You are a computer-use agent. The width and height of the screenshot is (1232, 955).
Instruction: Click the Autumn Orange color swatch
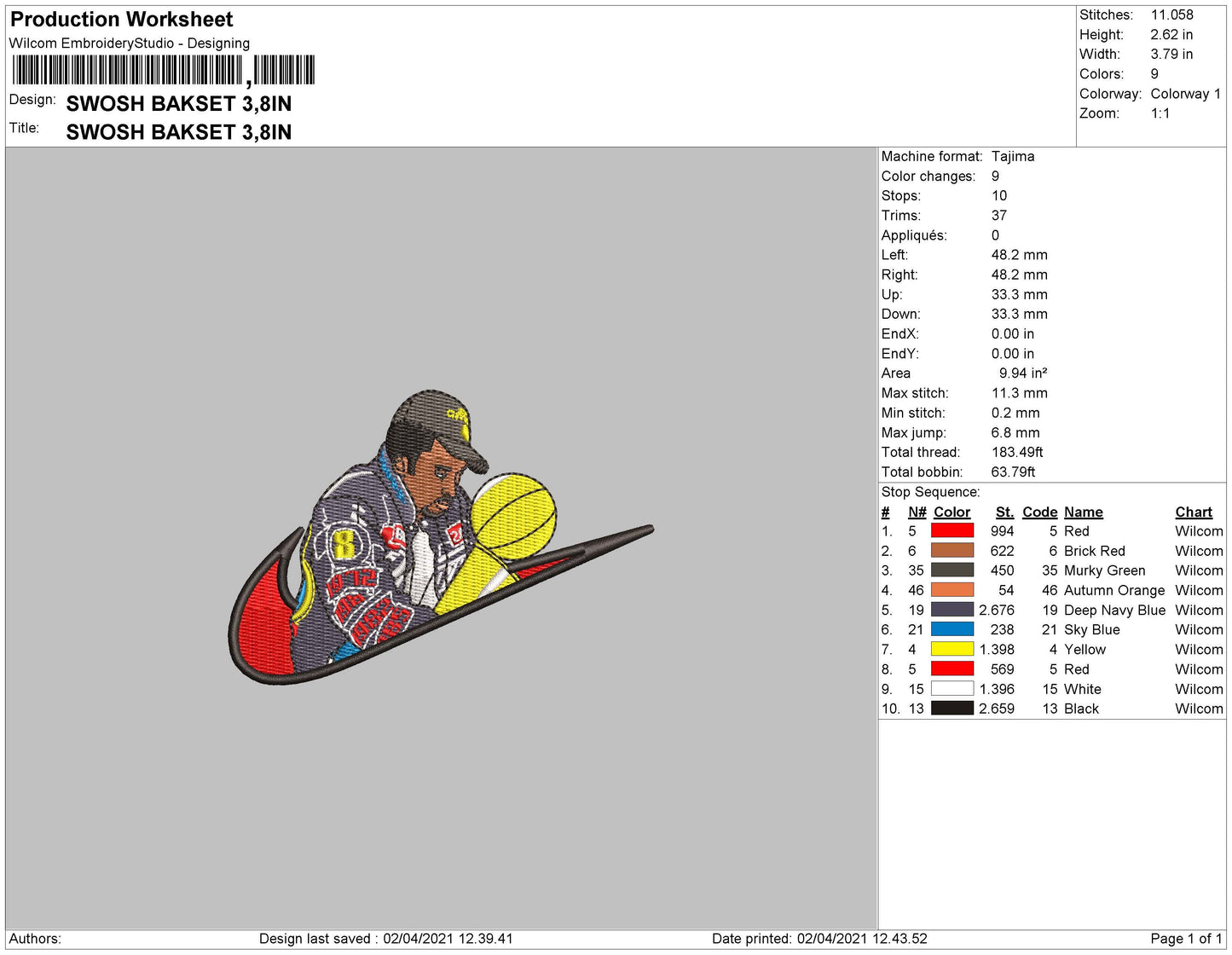pyautogui.click(x=951, y=590)
